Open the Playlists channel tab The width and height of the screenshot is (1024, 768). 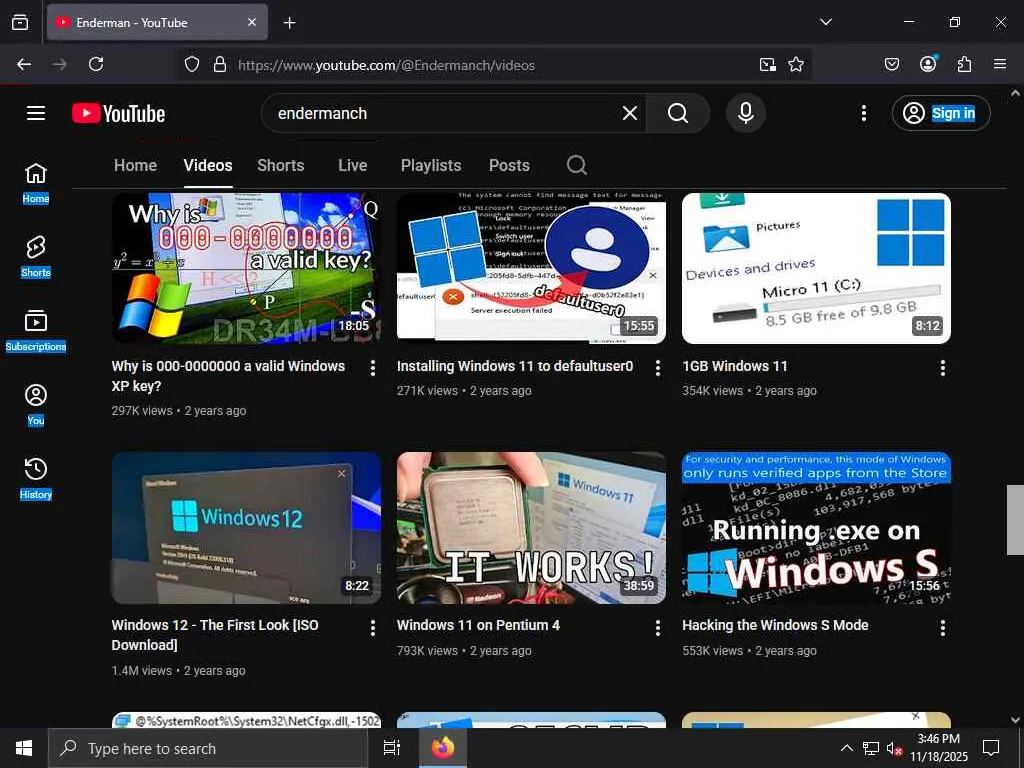(x=431, y=165)
